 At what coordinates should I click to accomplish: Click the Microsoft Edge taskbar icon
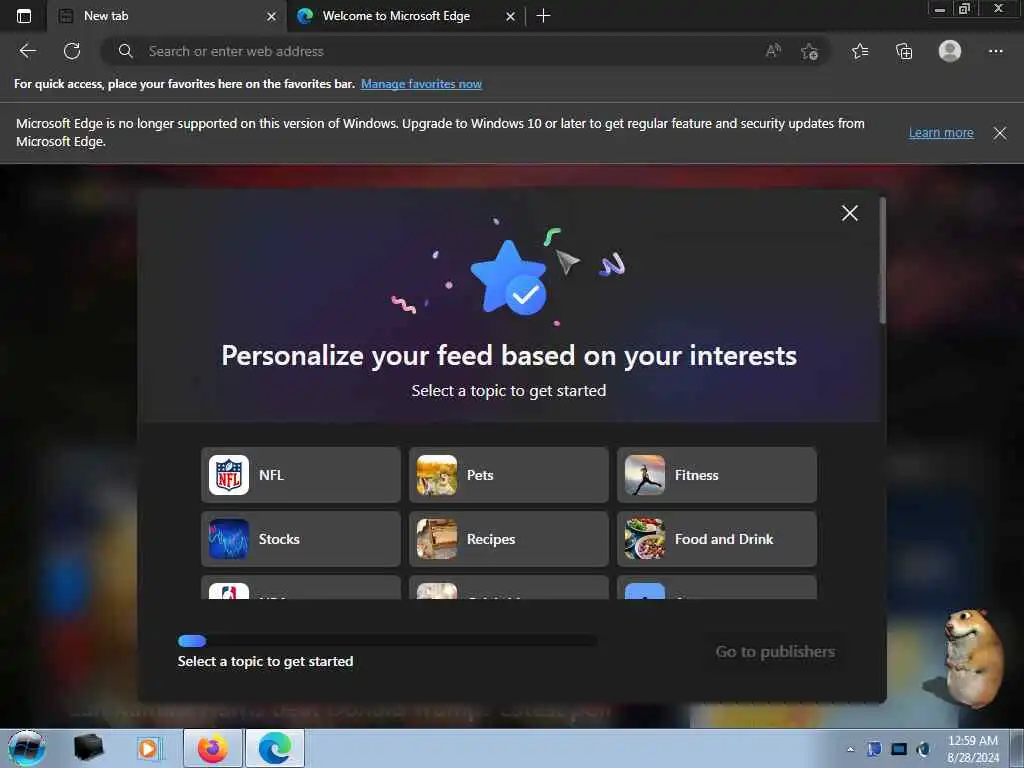click(275, 748)
